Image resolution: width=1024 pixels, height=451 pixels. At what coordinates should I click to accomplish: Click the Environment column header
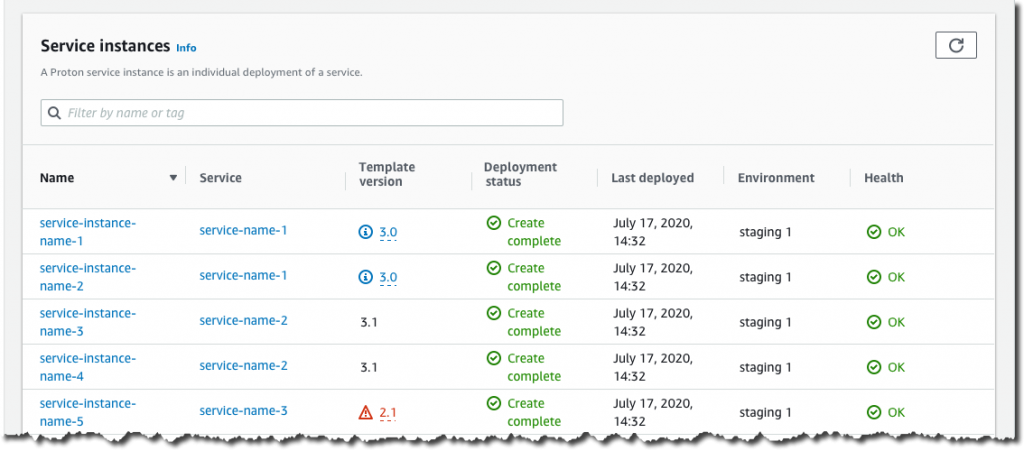tap(776, 178)
